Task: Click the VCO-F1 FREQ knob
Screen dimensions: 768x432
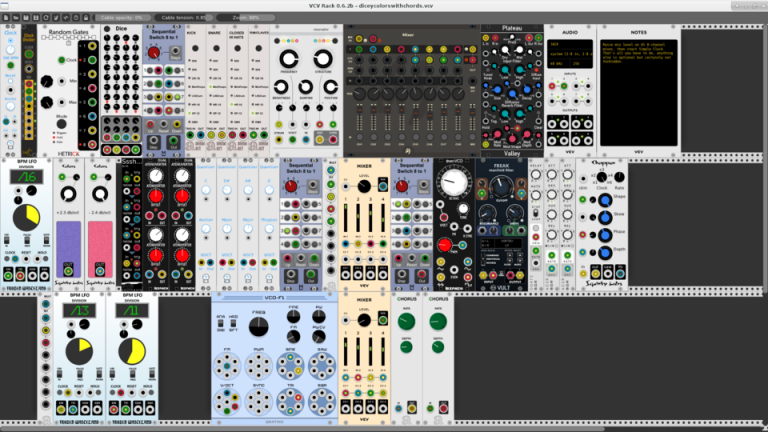Action: (258, 327)
